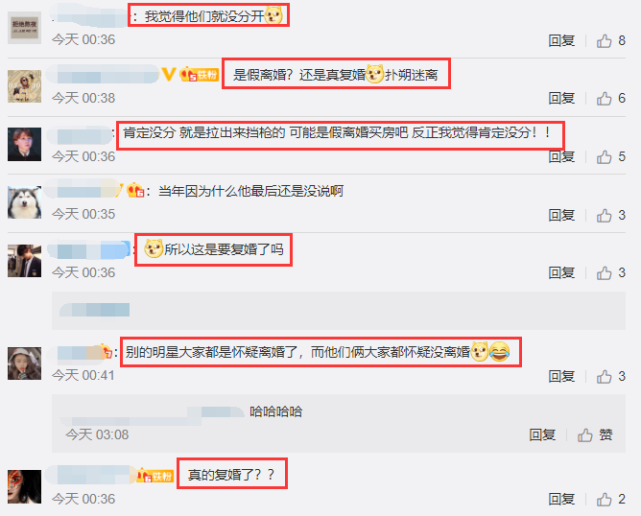This screenshot has height=516, width=641.
Task: Open the avatar of the 00:41 commenter
Action: pos(25,363)
